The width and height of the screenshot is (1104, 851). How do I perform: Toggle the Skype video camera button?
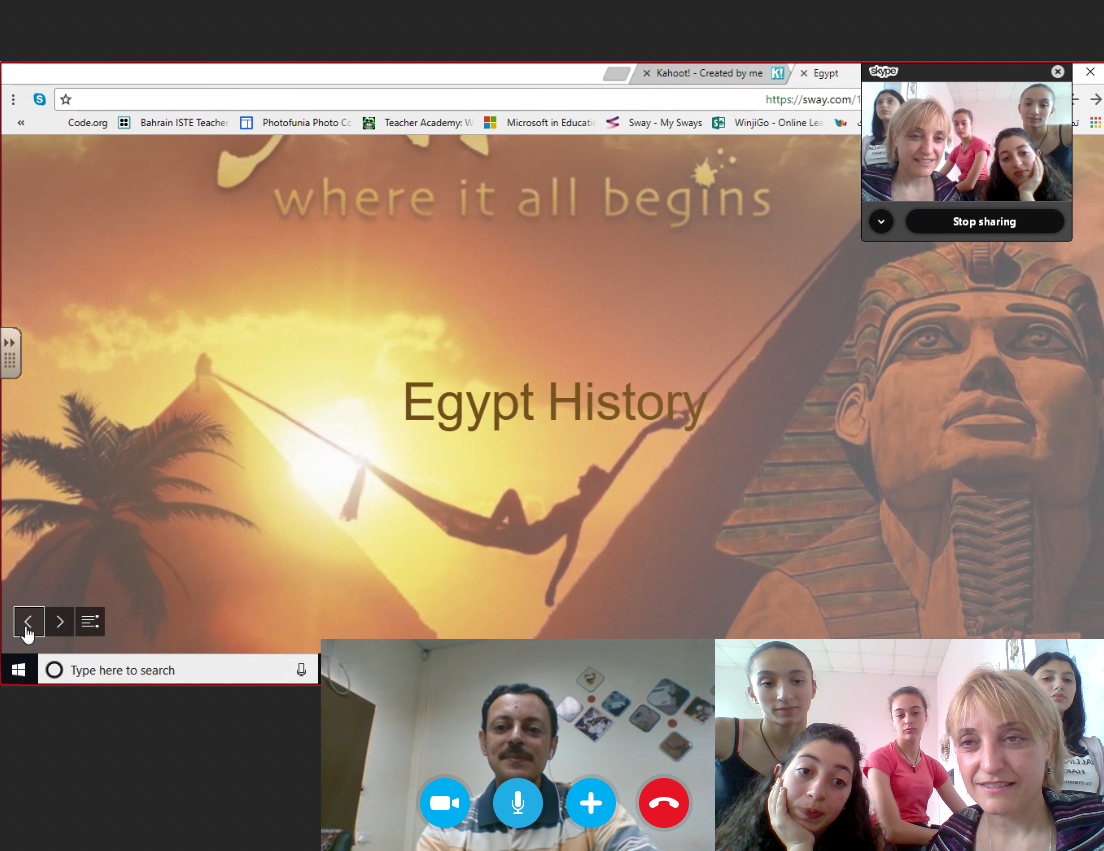pos(444,803)
